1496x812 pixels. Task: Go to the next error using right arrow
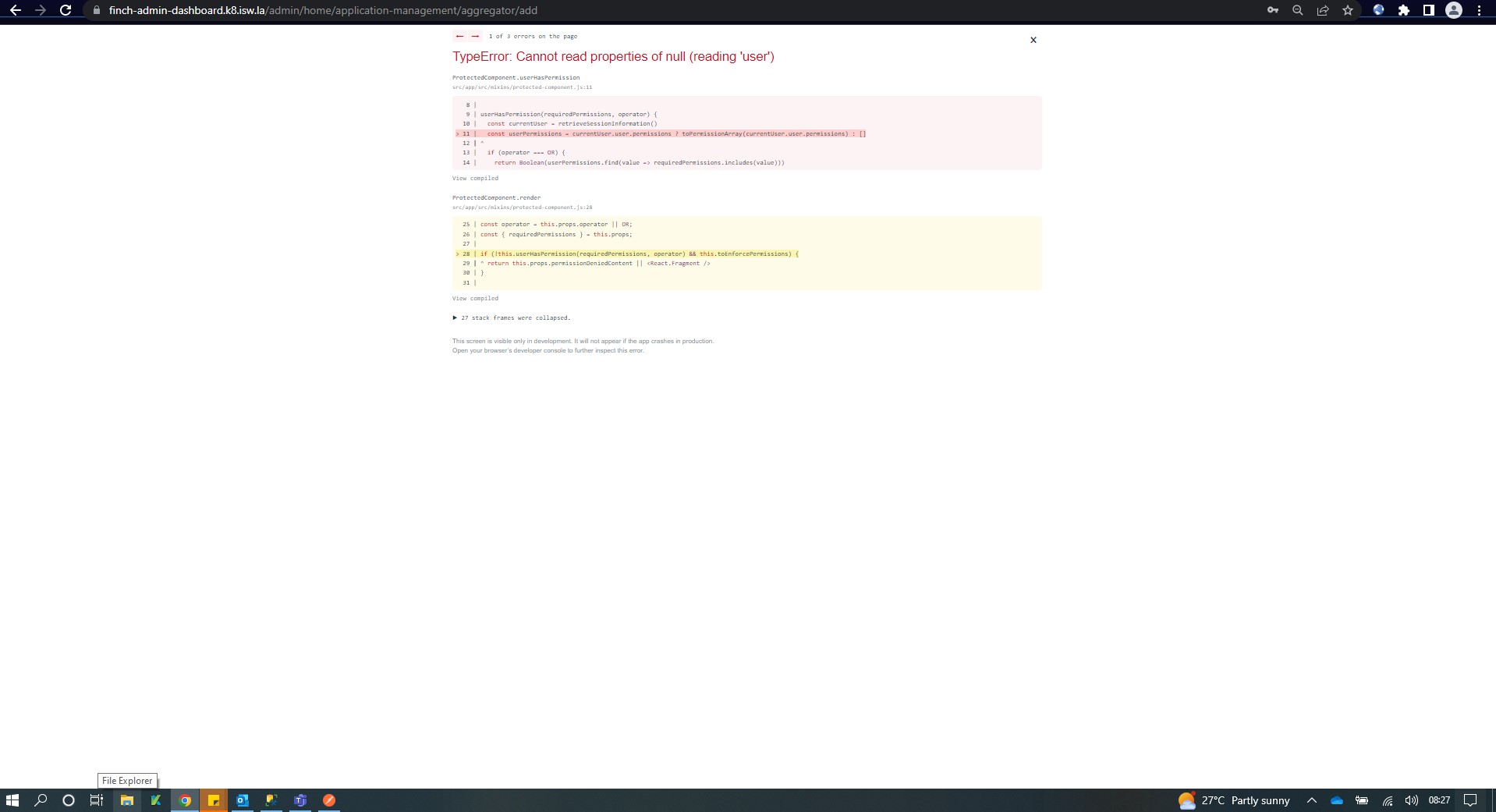pyautogui.click(x=474, y=37)
